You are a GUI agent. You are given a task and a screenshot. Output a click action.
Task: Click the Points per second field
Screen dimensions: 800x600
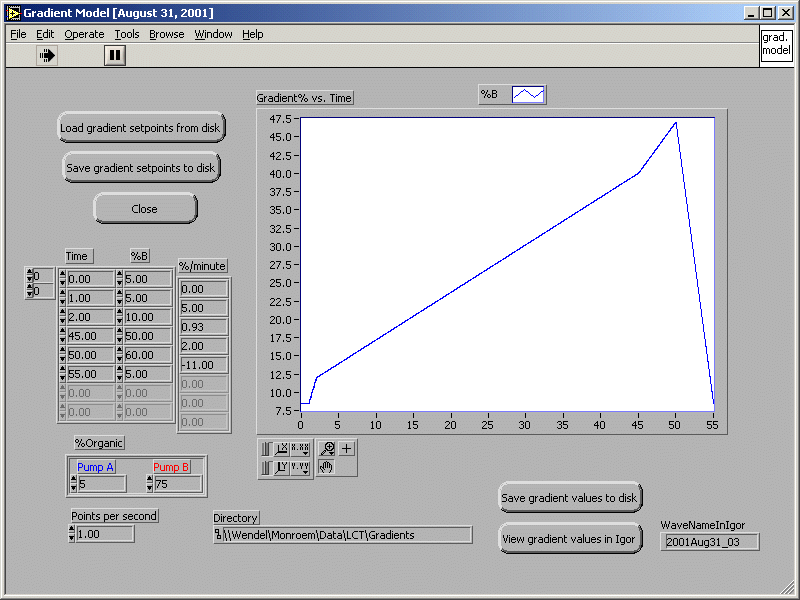[105, 534]
